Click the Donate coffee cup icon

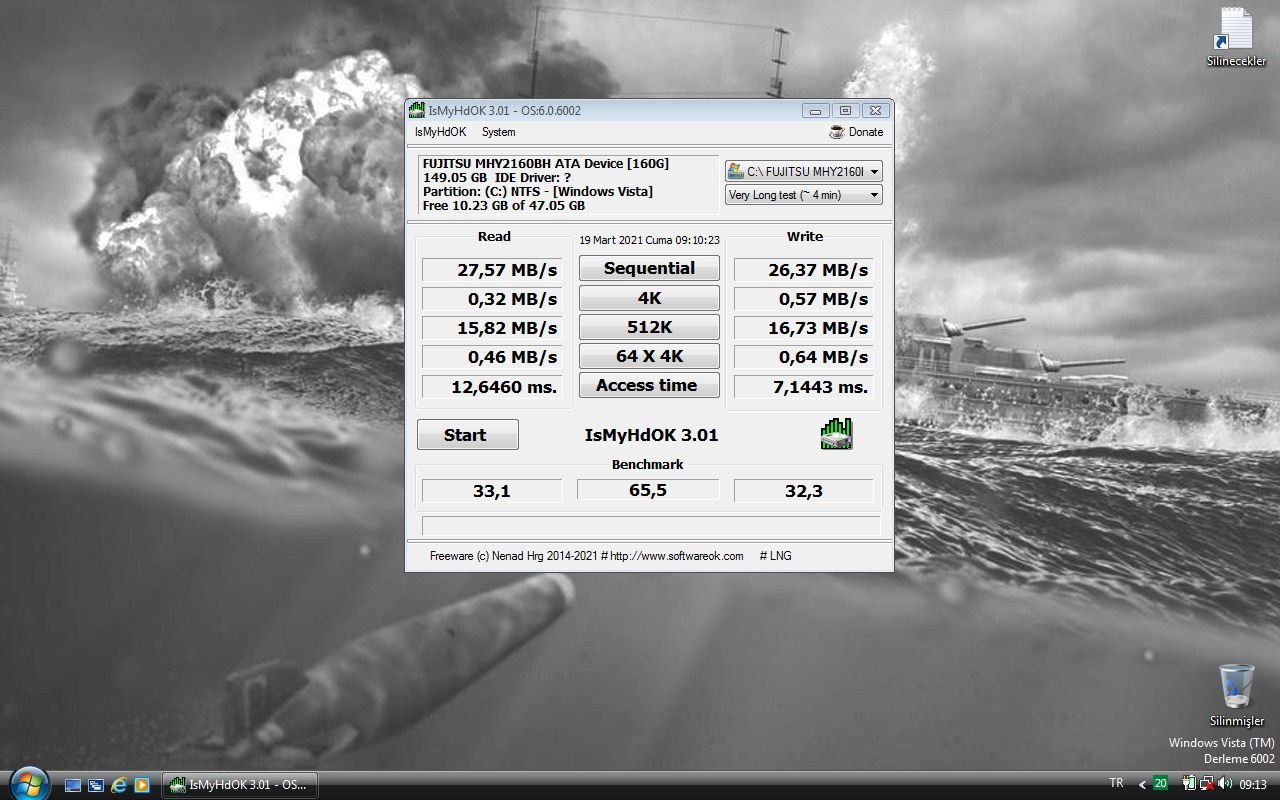[x=837, y=132]
